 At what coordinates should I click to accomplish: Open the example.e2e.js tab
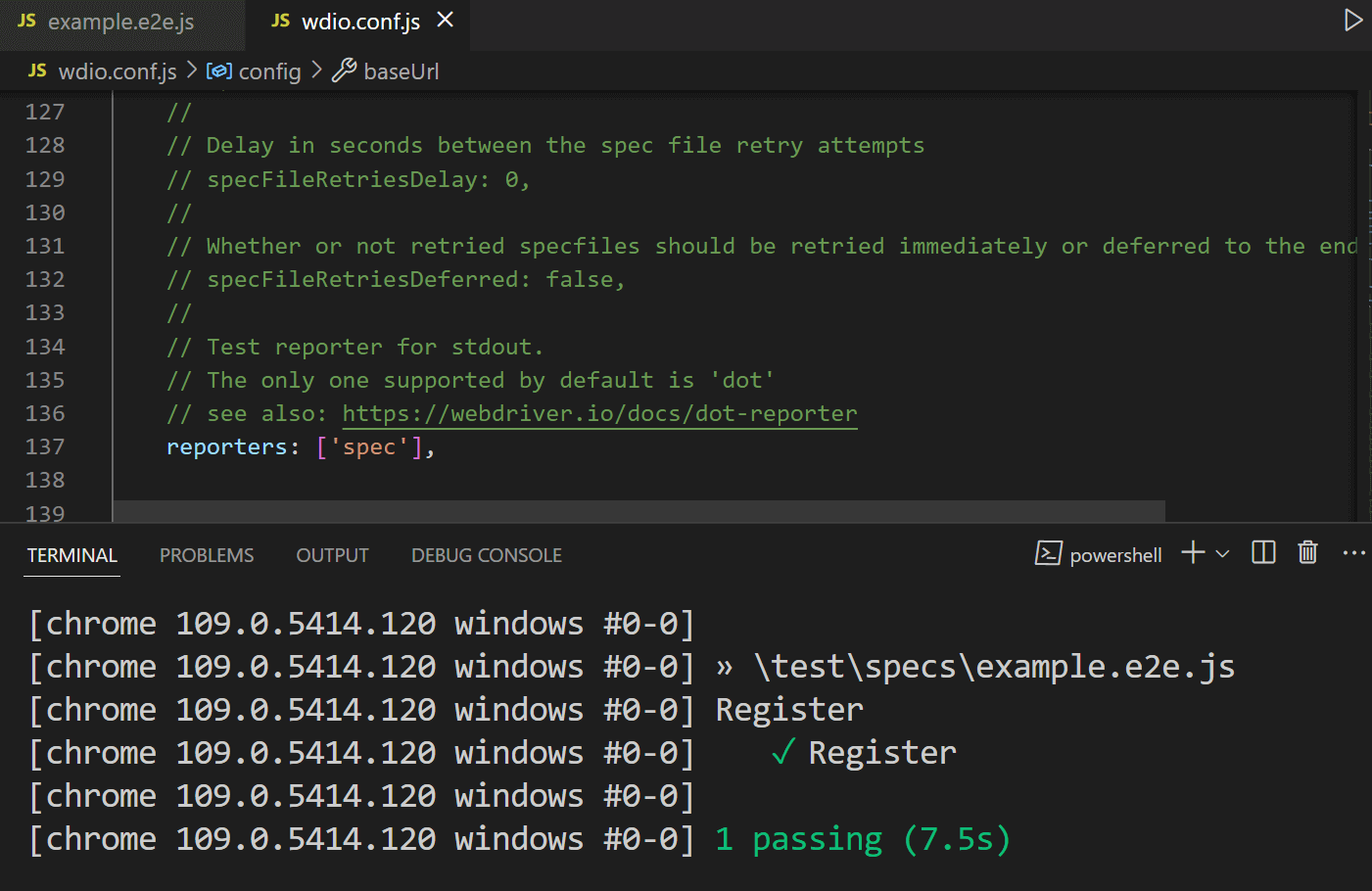(120, 23)
